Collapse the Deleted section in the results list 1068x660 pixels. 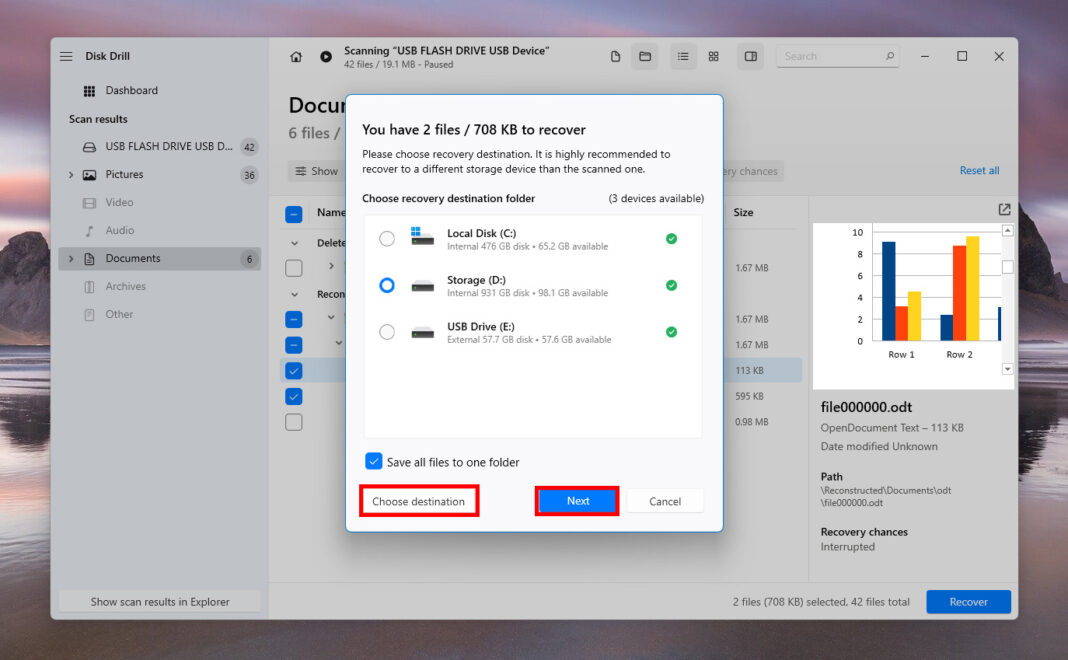(294, 242)
